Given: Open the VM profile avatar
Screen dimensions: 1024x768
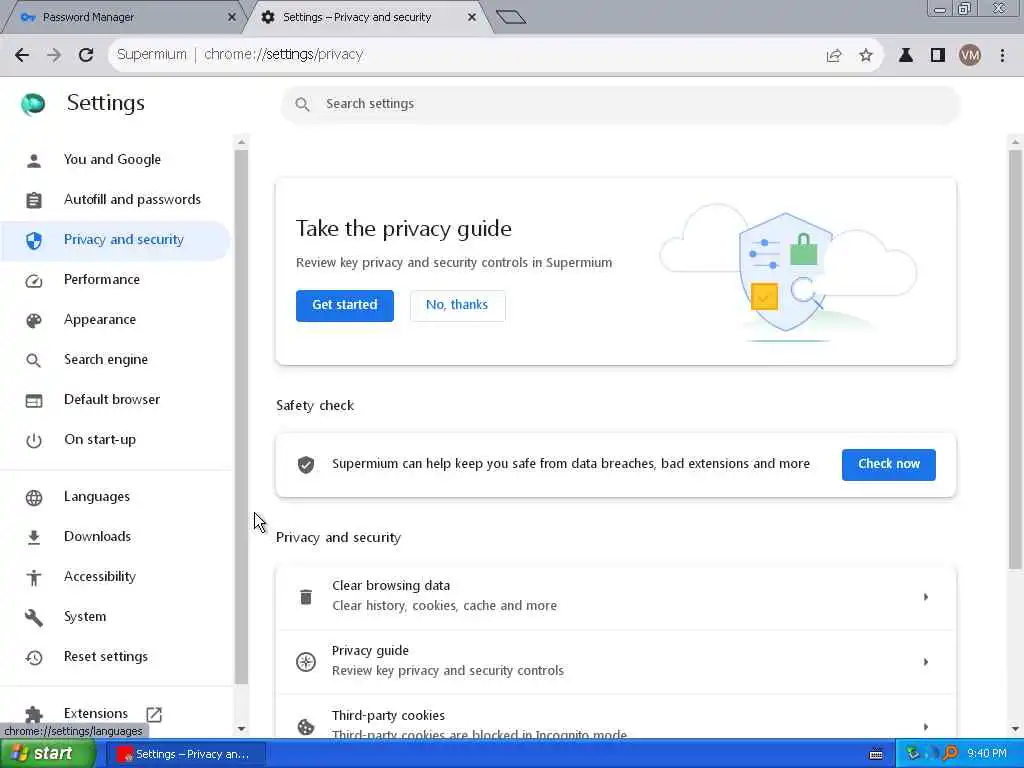Looking at the screenshot, I should tap(970, 56).
